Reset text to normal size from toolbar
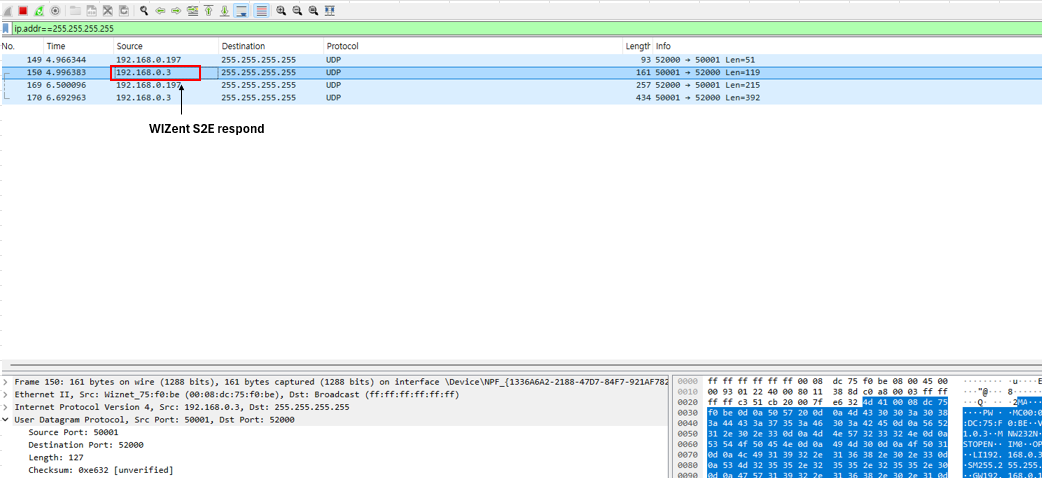This screenshot has height=478, width=1042. pos(313,11)
